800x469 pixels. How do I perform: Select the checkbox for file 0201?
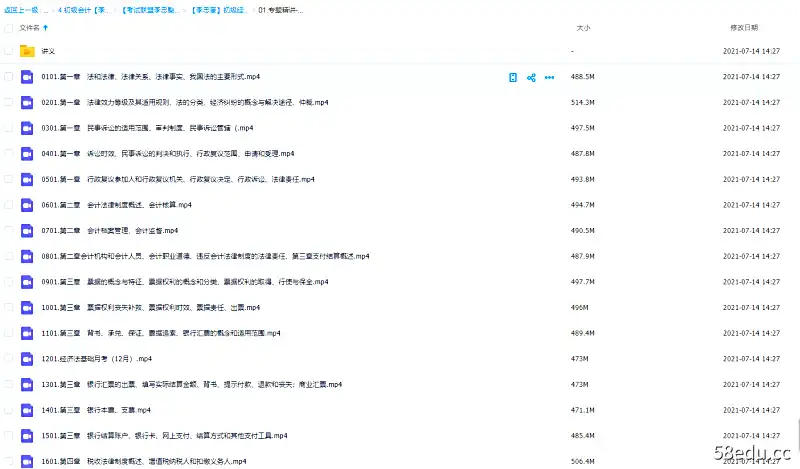pyautogui.click(x=9, y=102)
